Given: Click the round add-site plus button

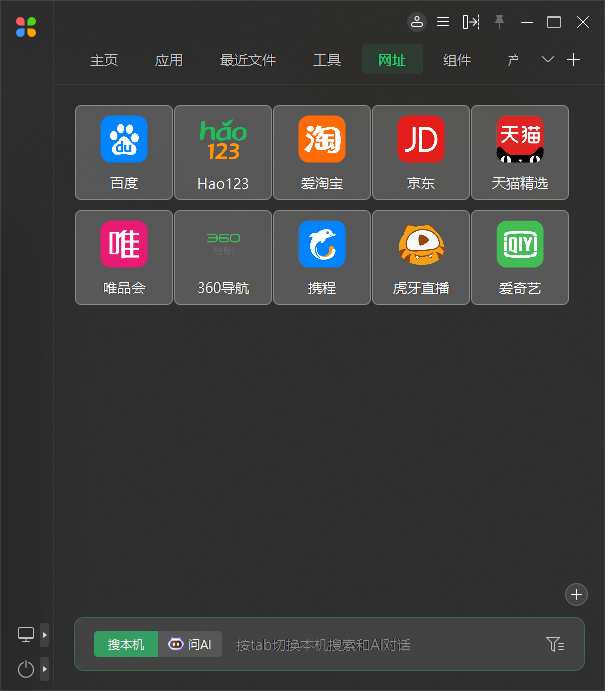Looking at the screenshot, I should [576, 594].
